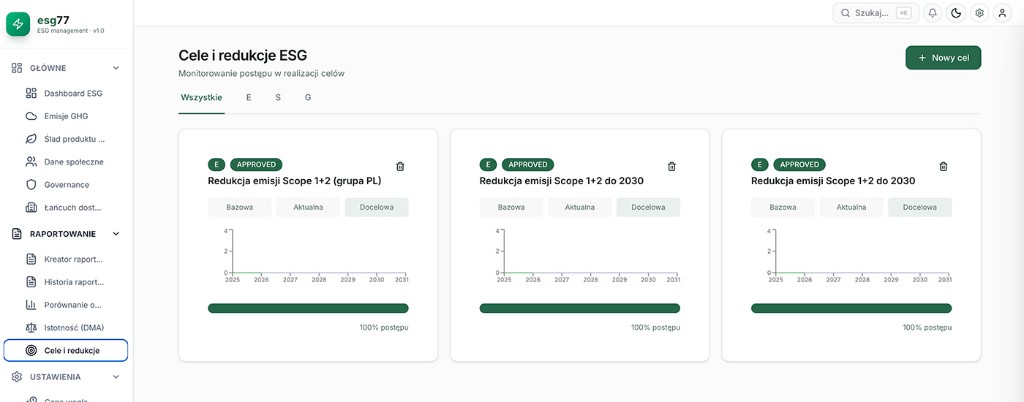Image resolution: width=1024 pixels, height=402 pixels.
Task: Switch to the E tab
Action: click(249, 98)
